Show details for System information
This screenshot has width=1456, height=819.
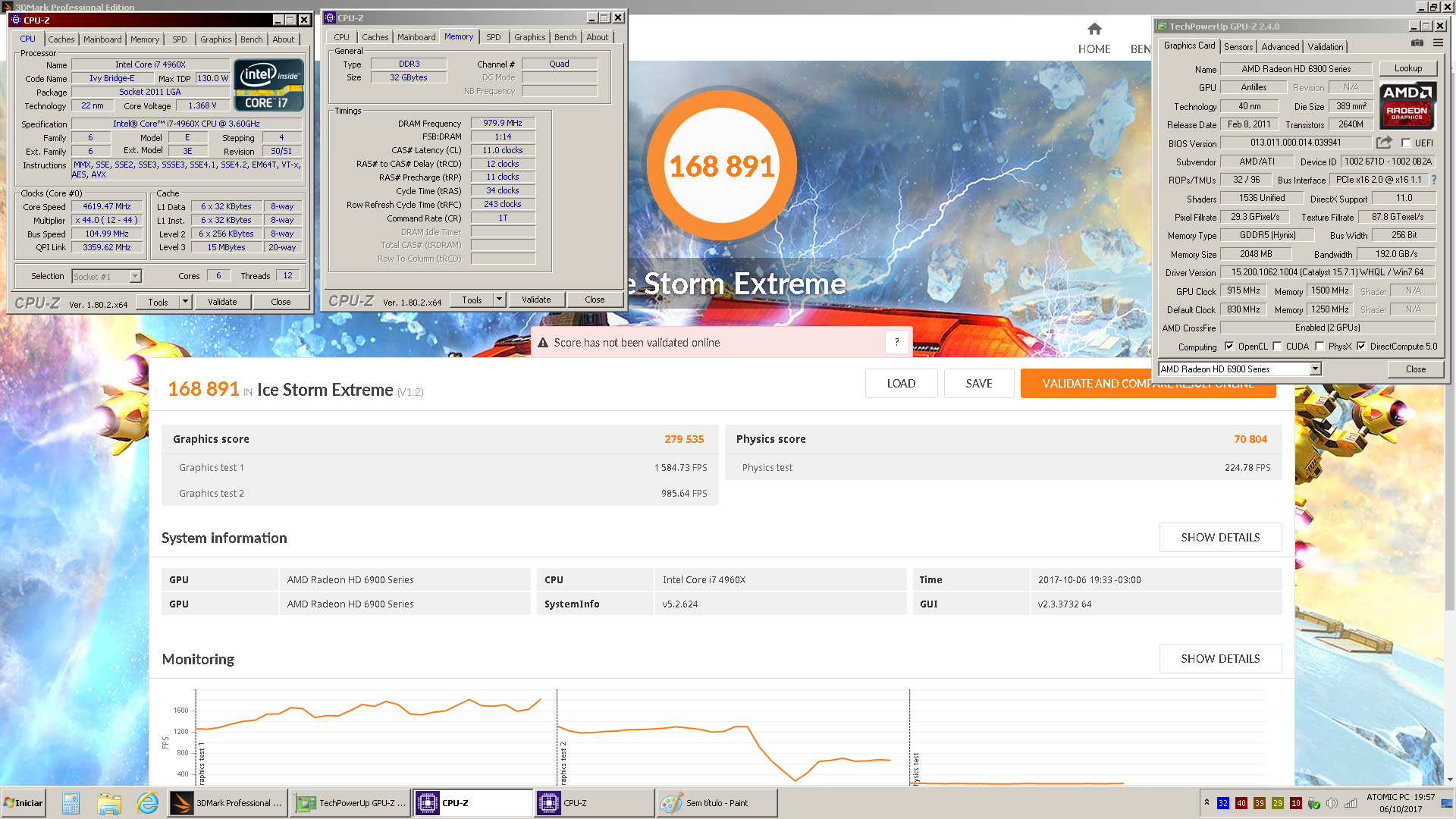click(1220, 537)
